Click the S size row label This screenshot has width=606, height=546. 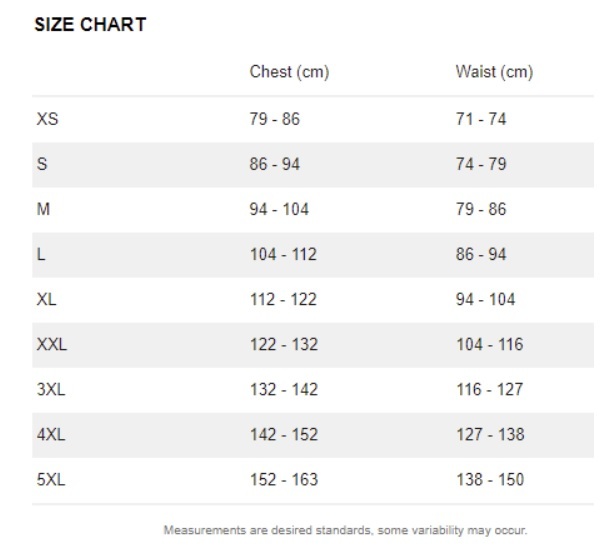42,164
